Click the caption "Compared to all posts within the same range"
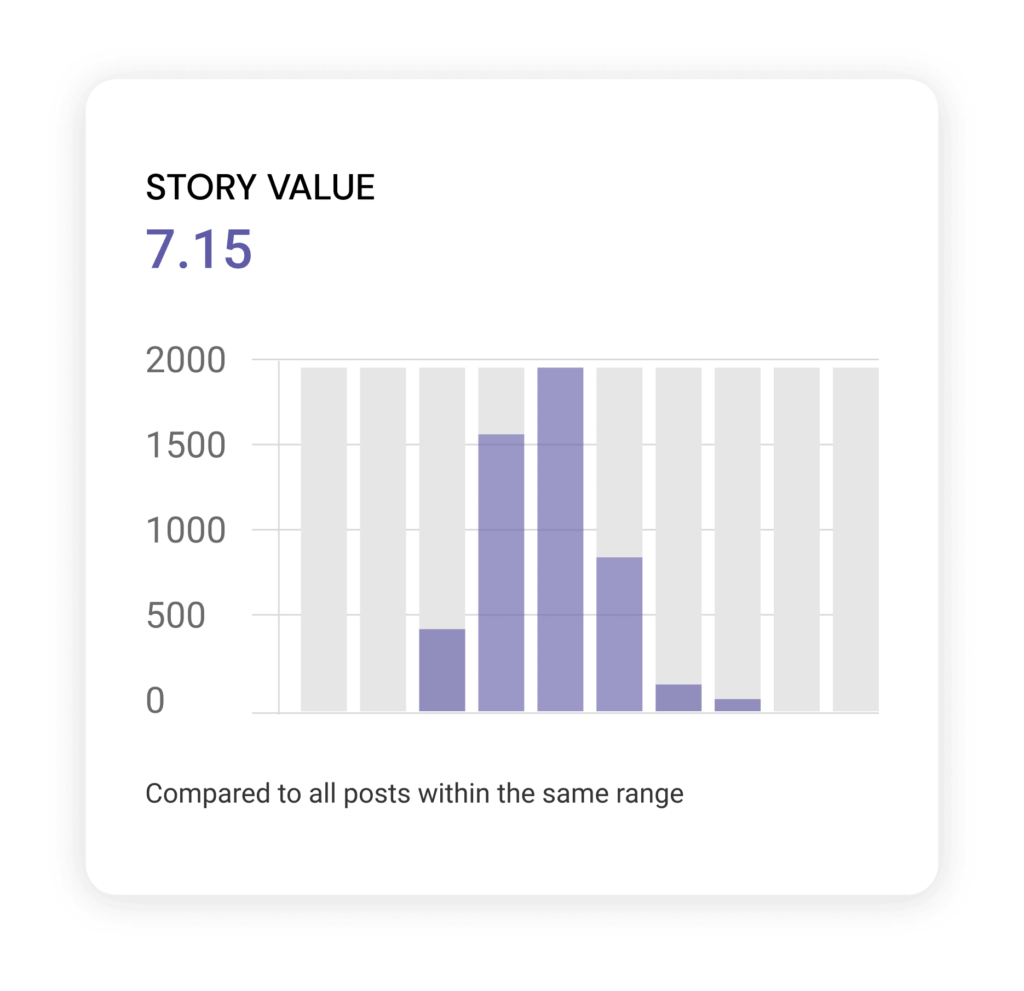1024x991 pixels. (x=414, y=795)
